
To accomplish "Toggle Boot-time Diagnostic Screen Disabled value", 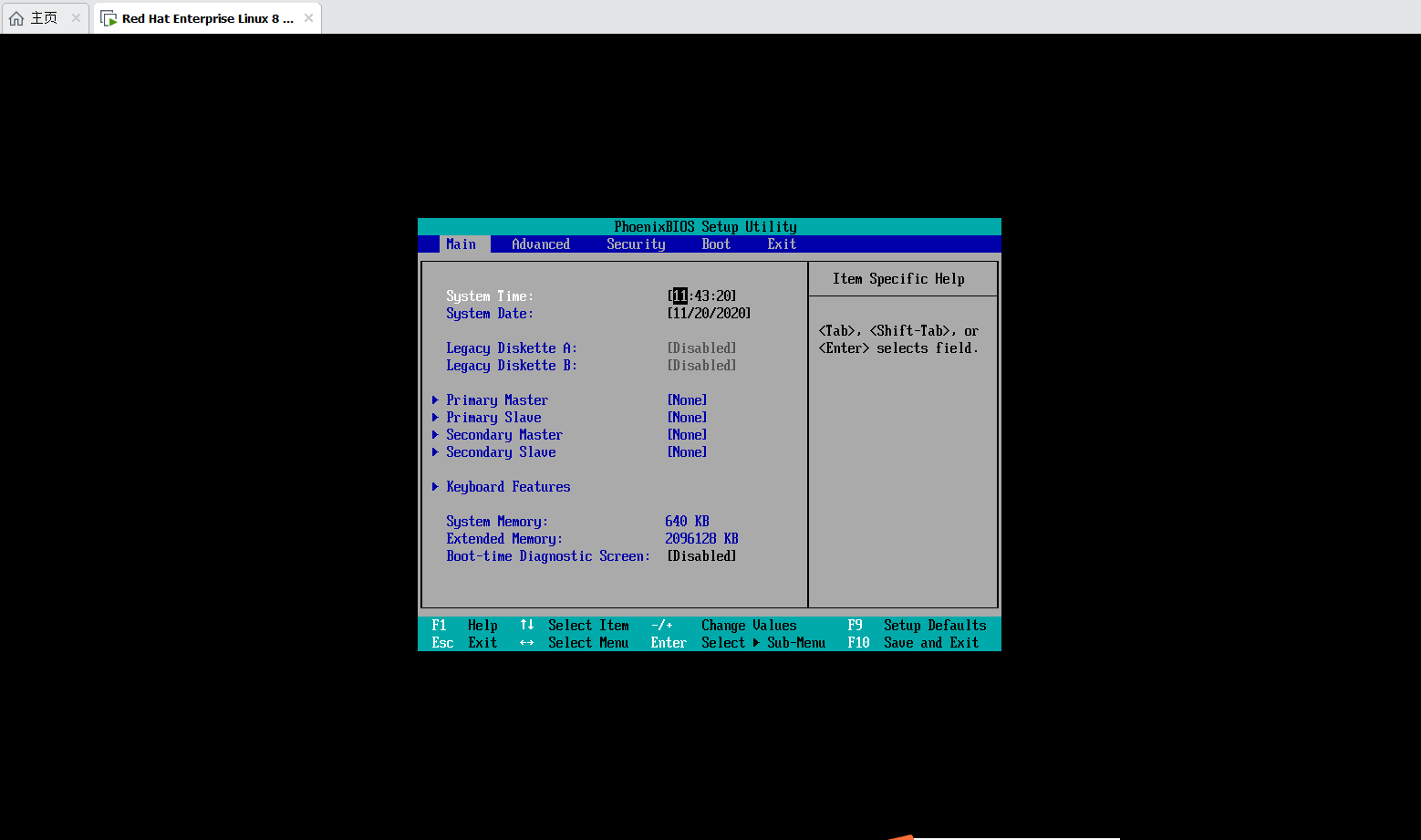I will click(x=702, y=555).
